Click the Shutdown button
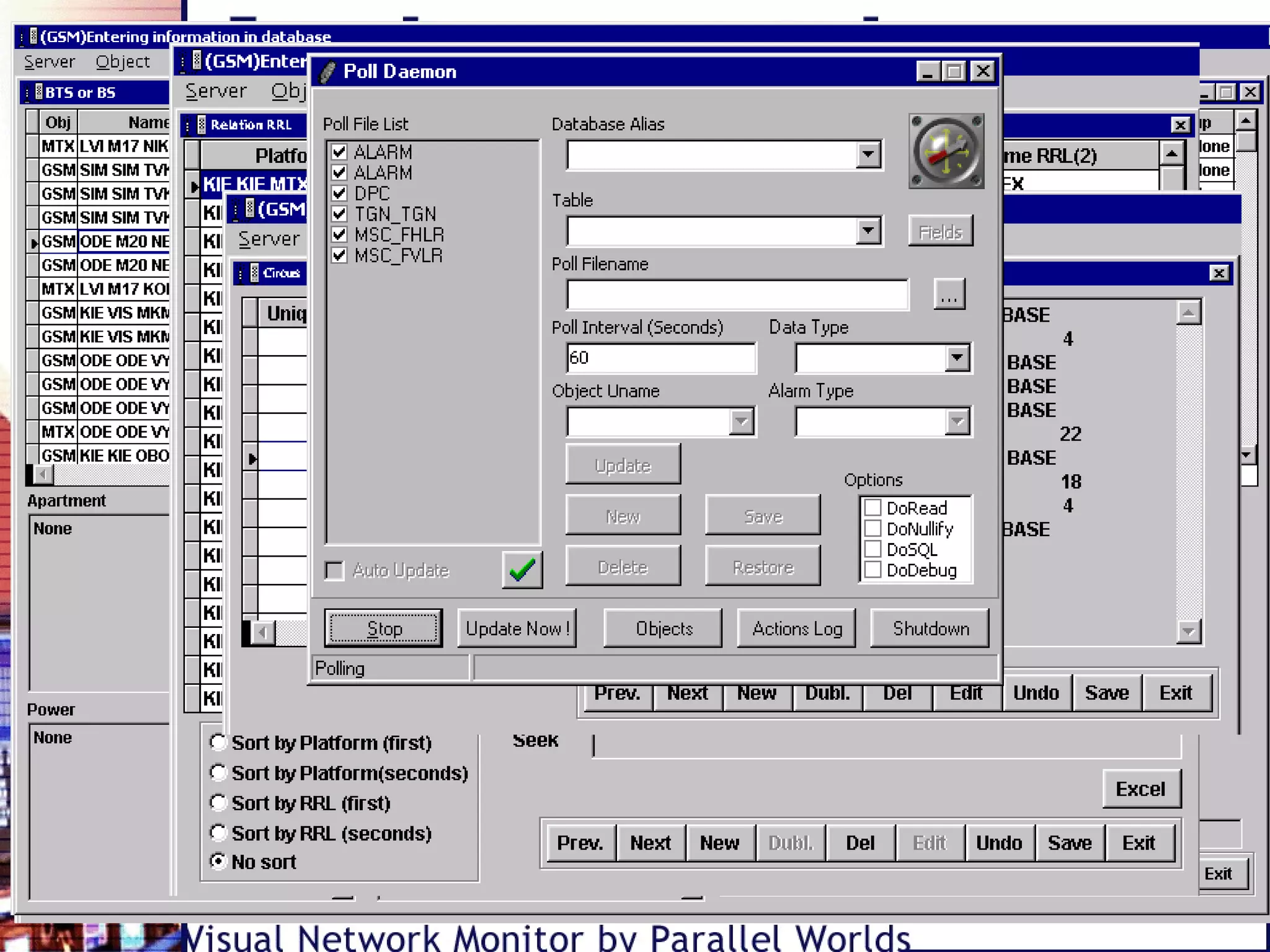Viewport: 1270px width, 952px height. click(930, 628)
